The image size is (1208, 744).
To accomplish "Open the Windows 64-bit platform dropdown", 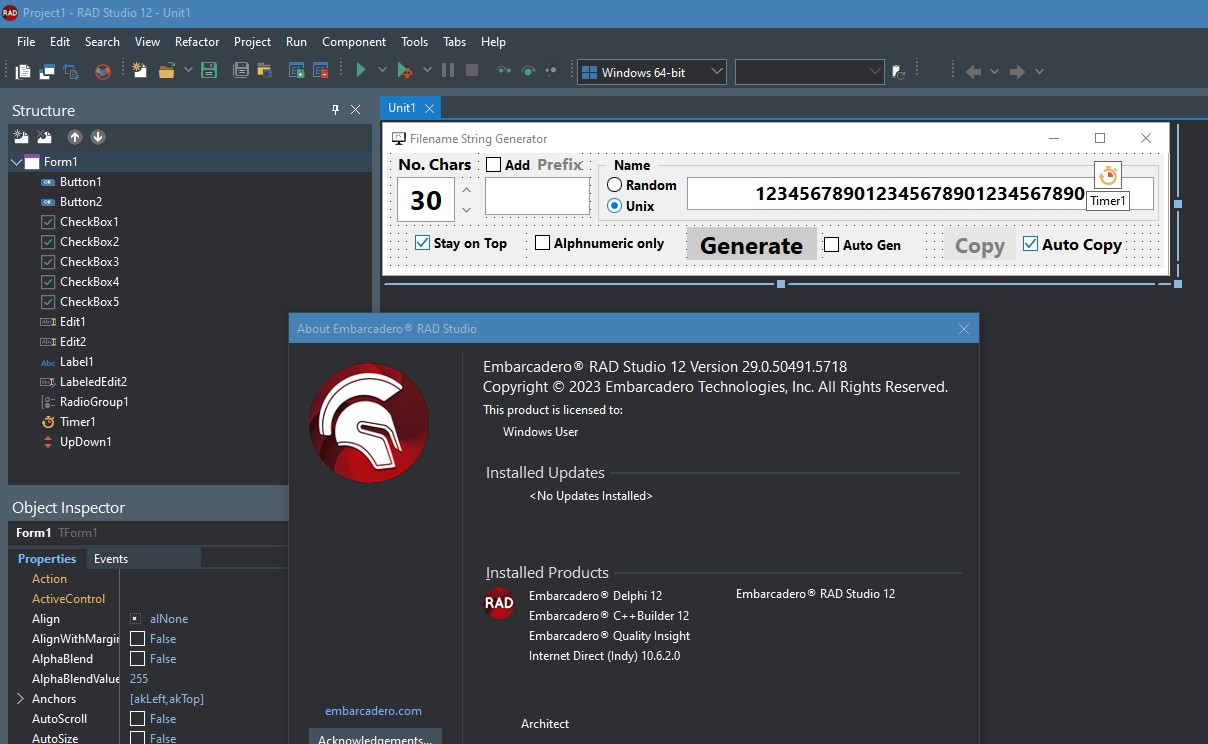I will 652,72.
